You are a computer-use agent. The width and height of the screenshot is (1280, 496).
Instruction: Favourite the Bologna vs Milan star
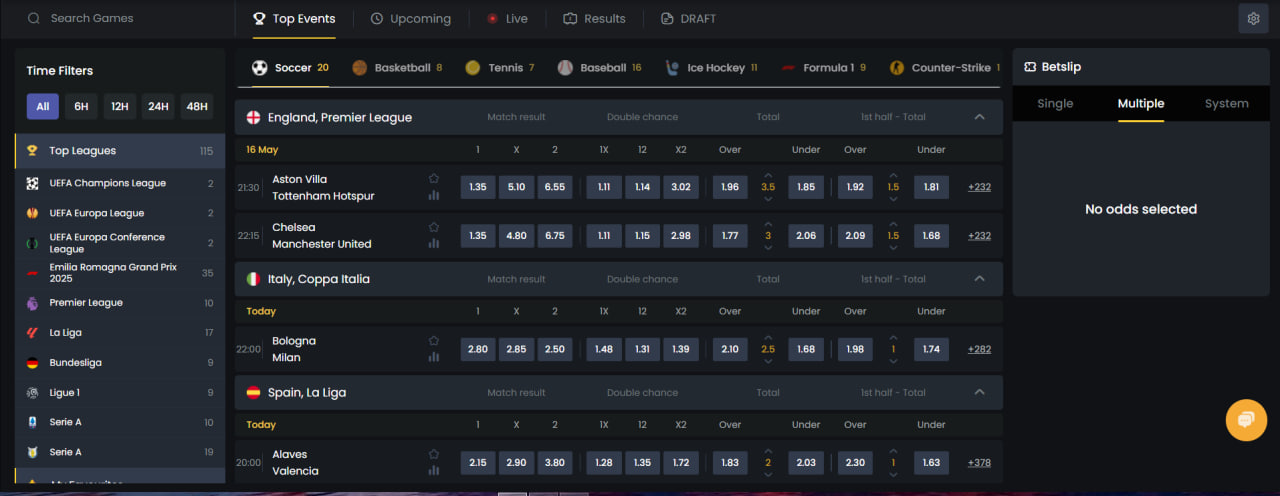434,340
